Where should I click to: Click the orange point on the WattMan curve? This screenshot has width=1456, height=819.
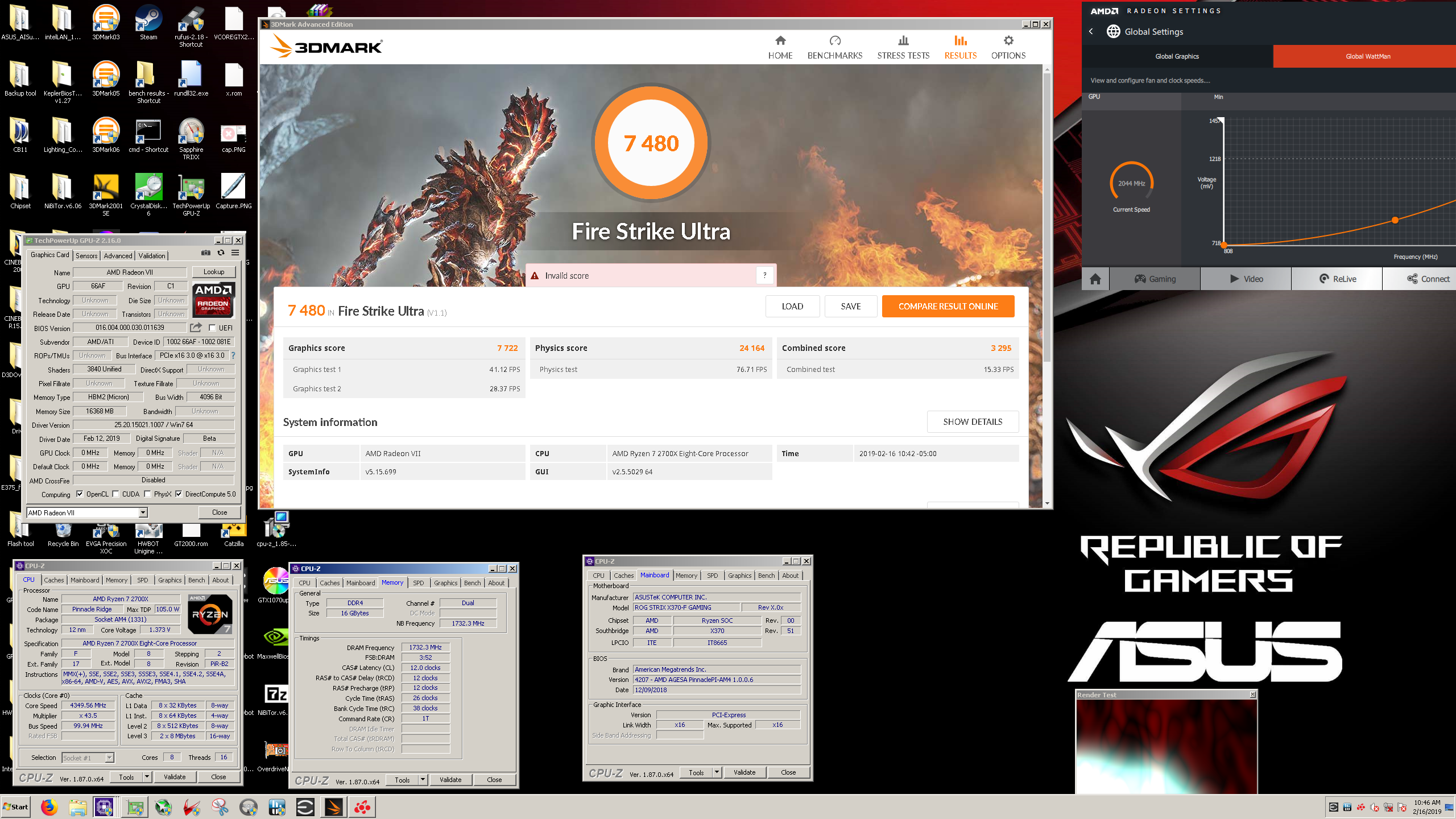tap(1395, 220)
